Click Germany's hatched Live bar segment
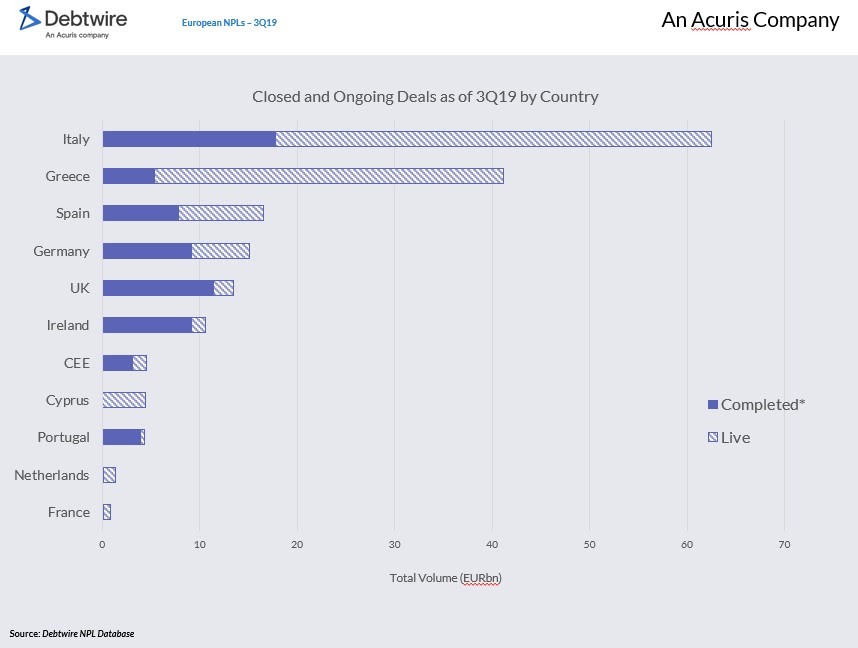This screenshot has width=858, height=648. pos(220,251)
